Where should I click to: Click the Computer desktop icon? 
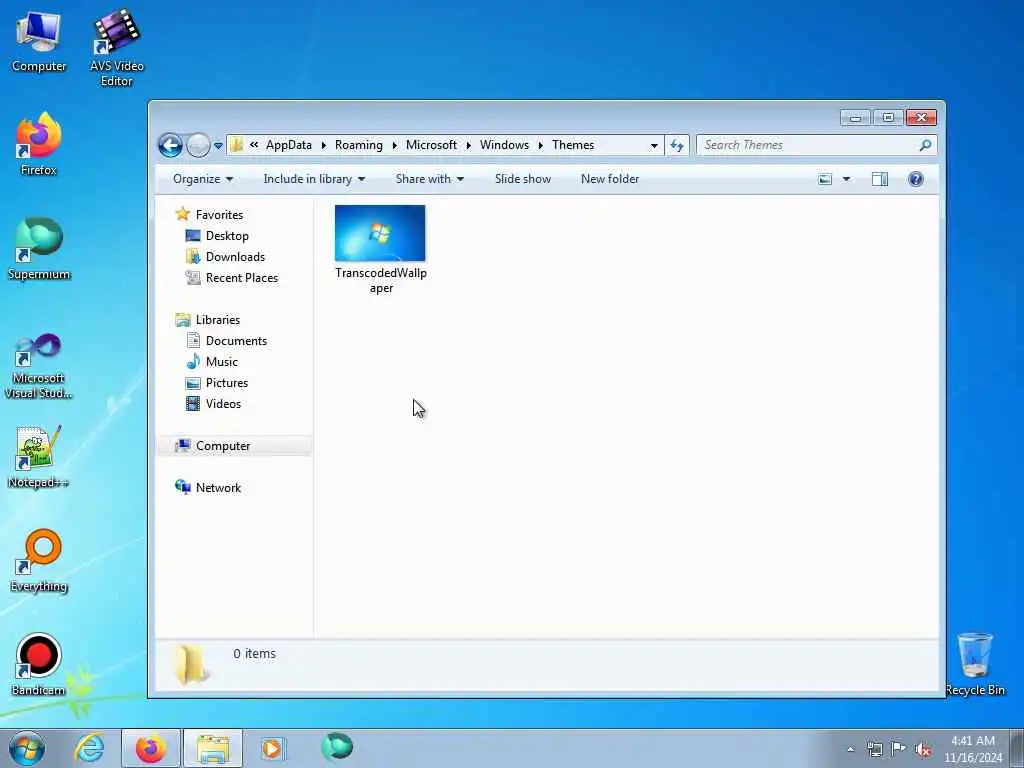pyautogui.click(x=39, y=40)
